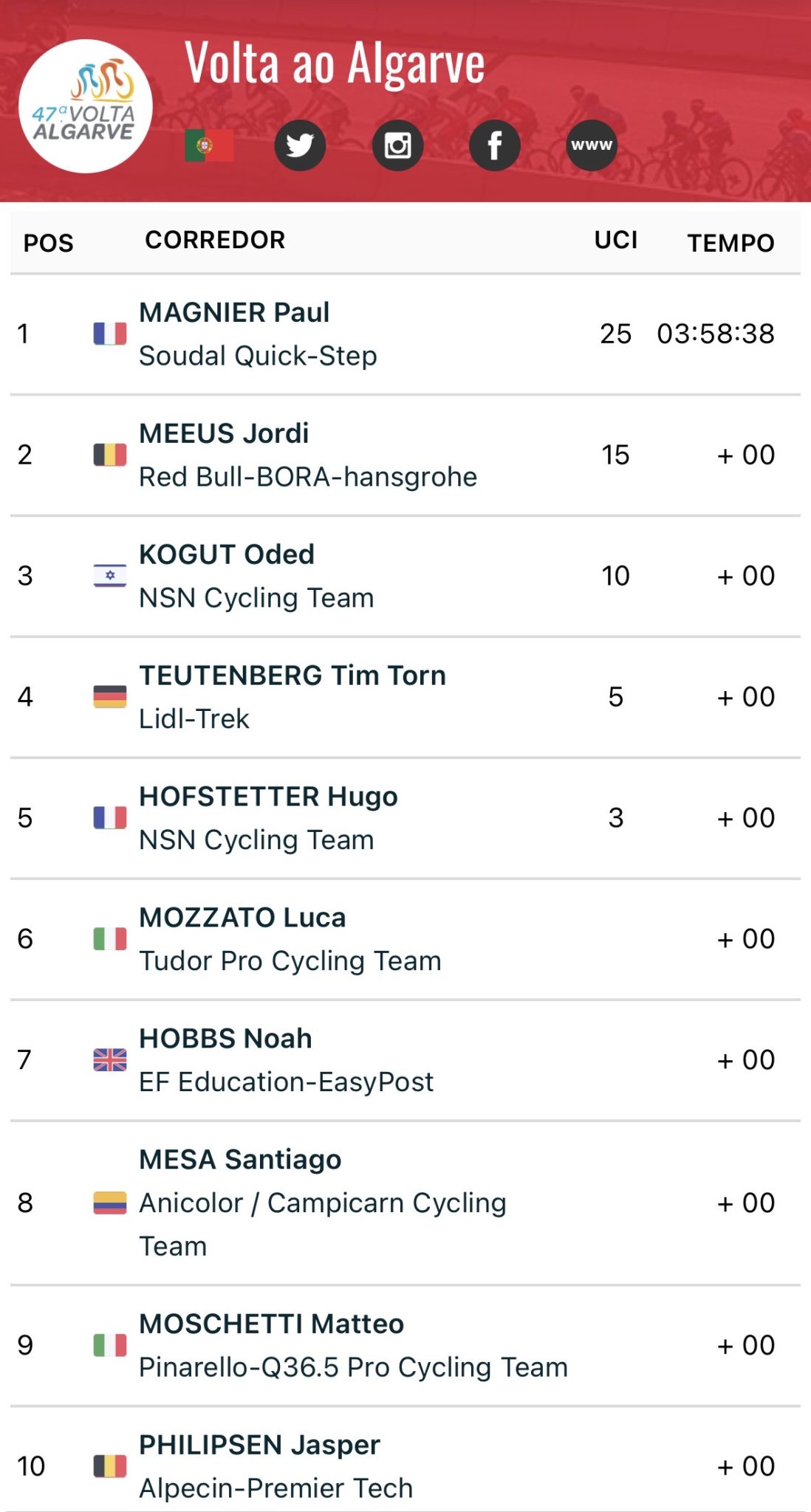Image resolution: width=811 pixels, height=1512 pixels.
Task: View PHILIPSEN Jasper's rider page
Action: coord(259,1445)
